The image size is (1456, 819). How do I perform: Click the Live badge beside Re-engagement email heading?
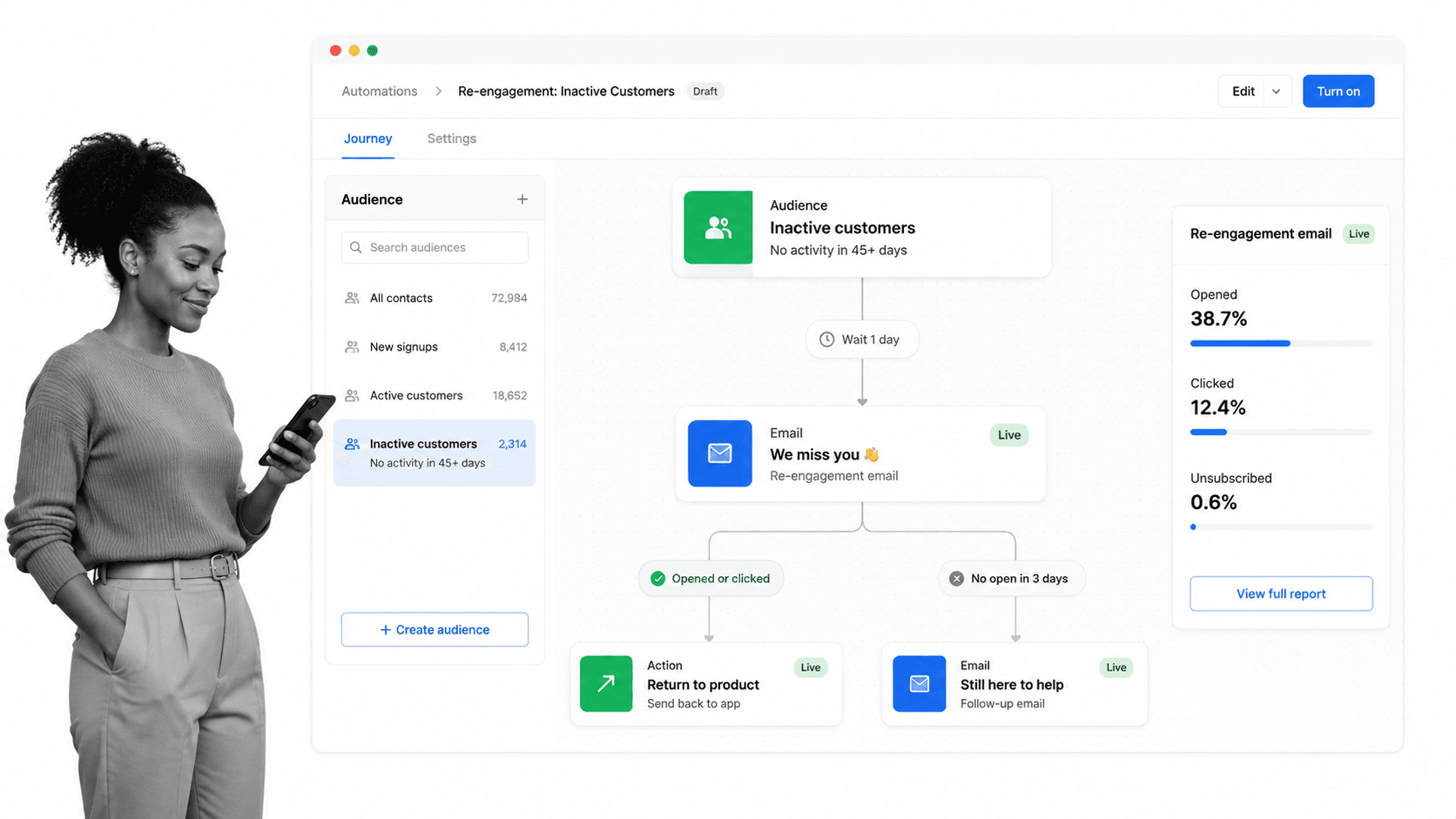[x=1358, y=234]
